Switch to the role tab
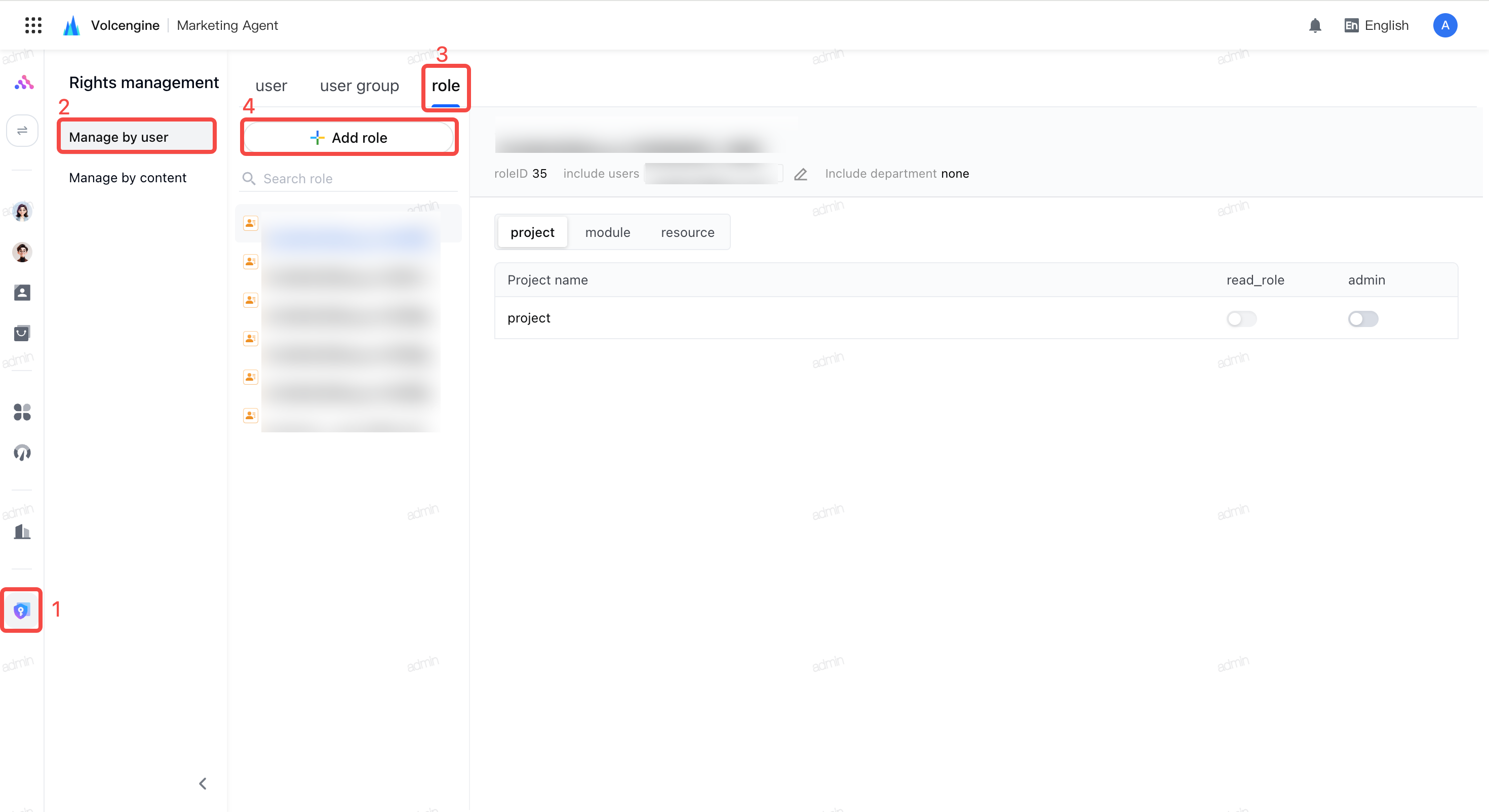Image resolution: width=1489 pixels, height=812 pixels. point(446,86)
